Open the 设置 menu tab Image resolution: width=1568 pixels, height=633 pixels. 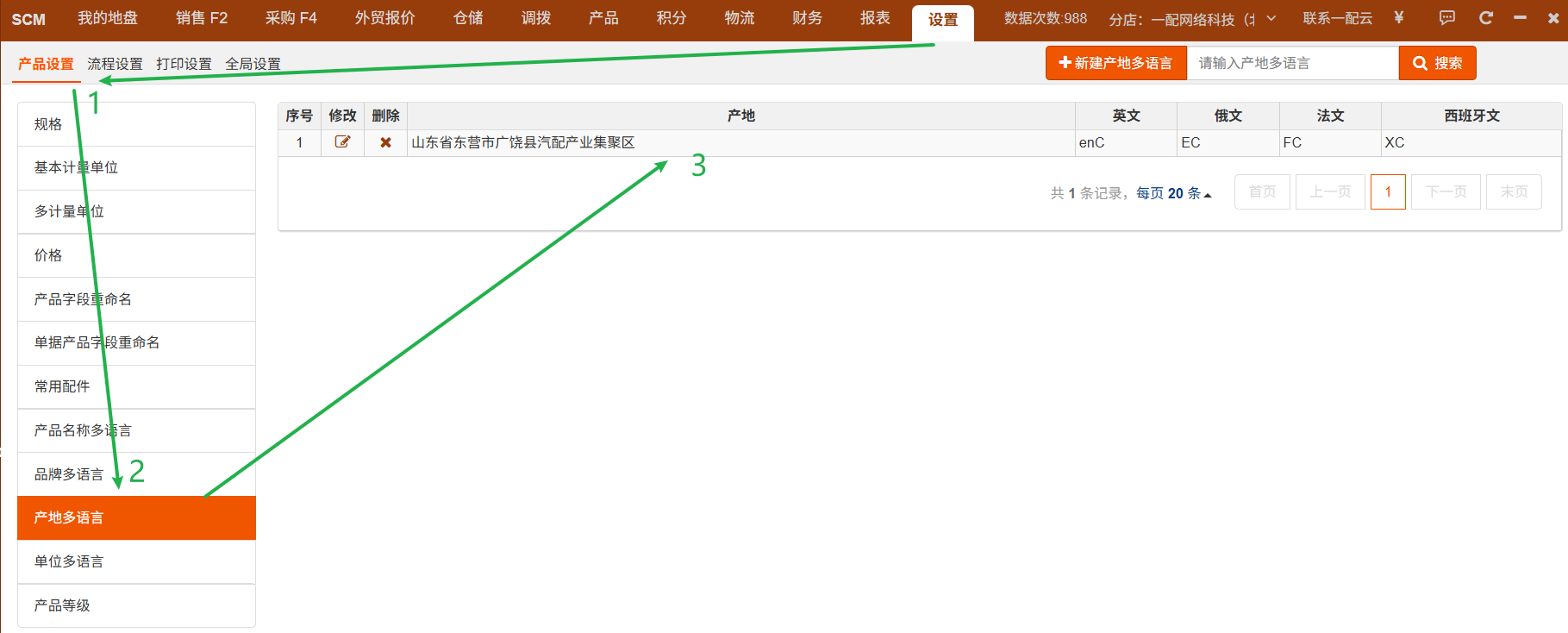tap(943, 20)
